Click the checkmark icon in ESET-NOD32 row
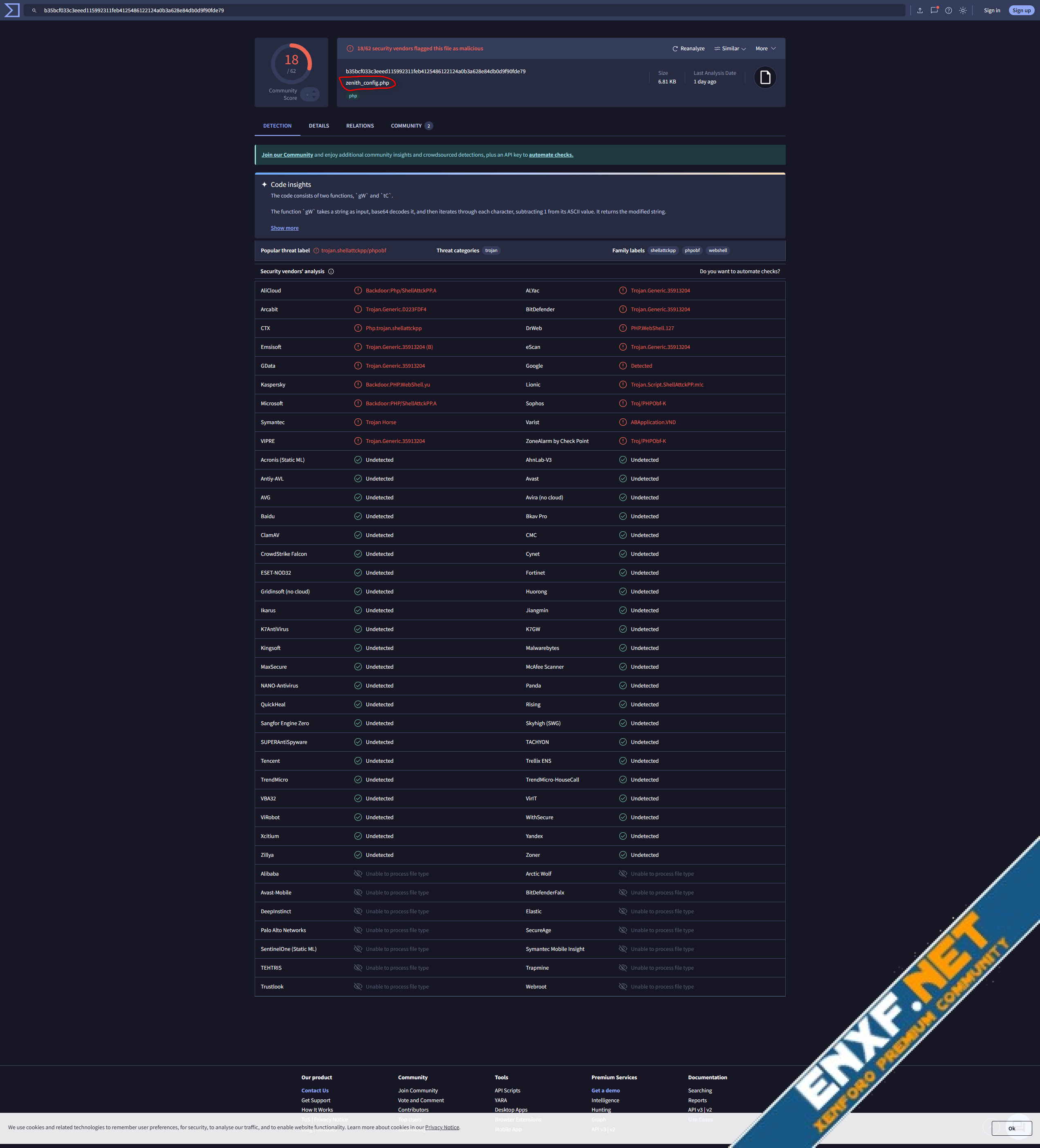The image size is (1040, 1148). 358,573
